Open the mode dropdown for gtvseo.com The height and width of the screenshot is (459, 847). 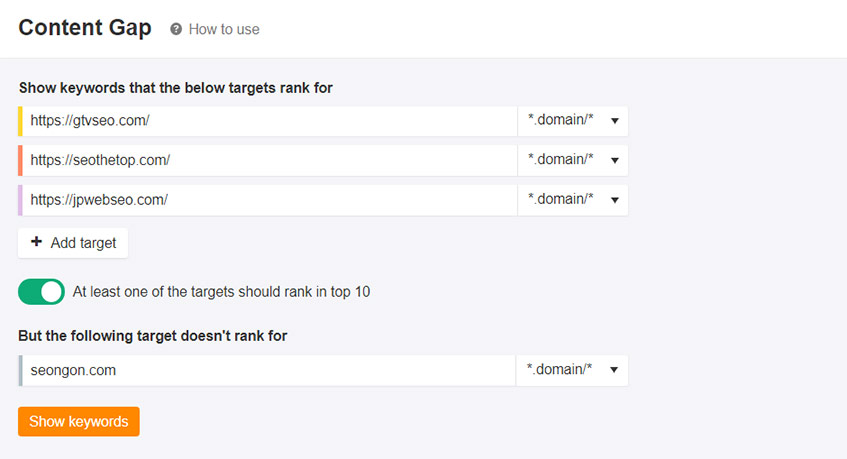click(573, 120)
